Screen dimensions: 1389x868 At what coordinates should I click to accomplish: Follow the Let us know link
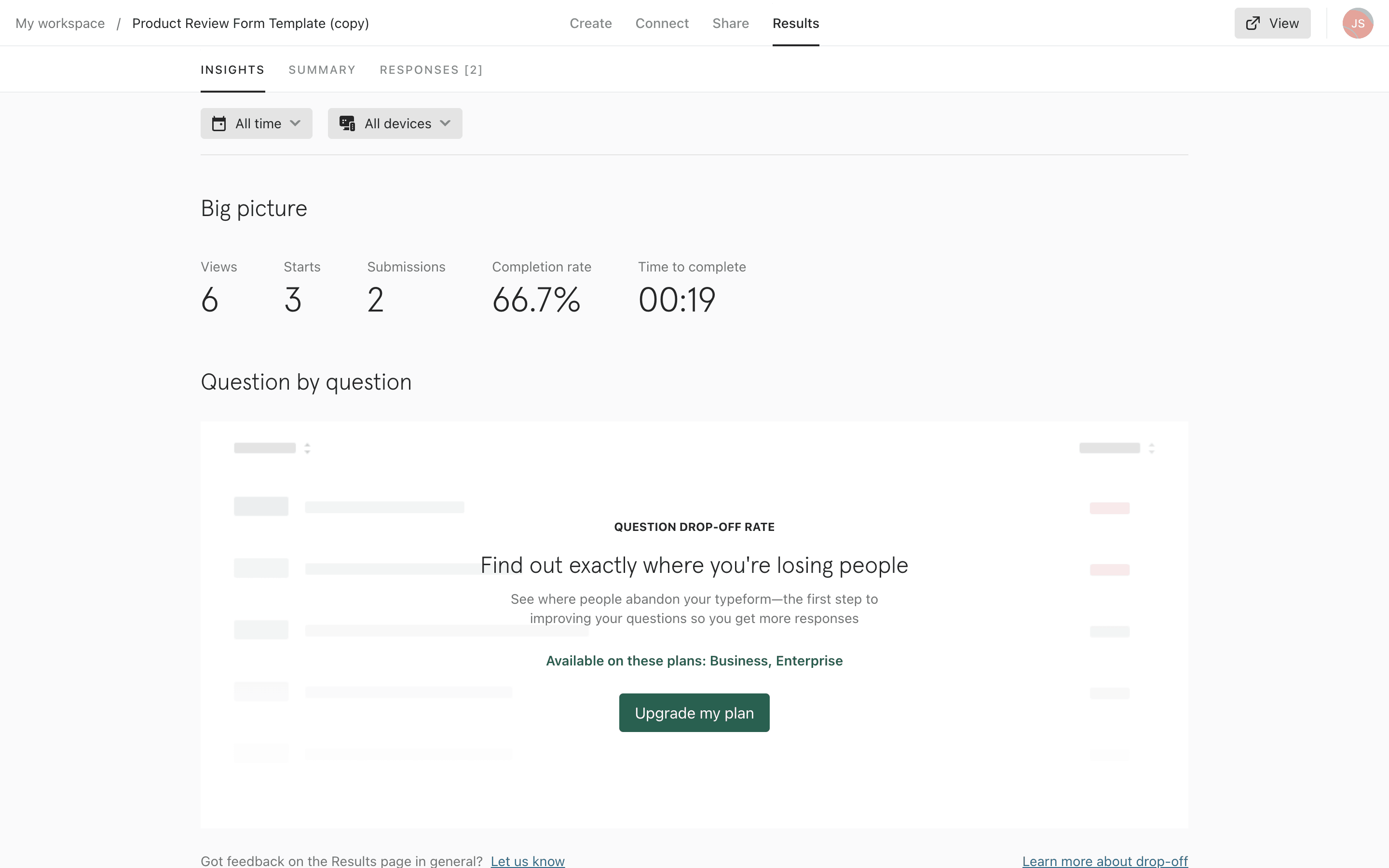pyautogui.click(x=528, y=861)
